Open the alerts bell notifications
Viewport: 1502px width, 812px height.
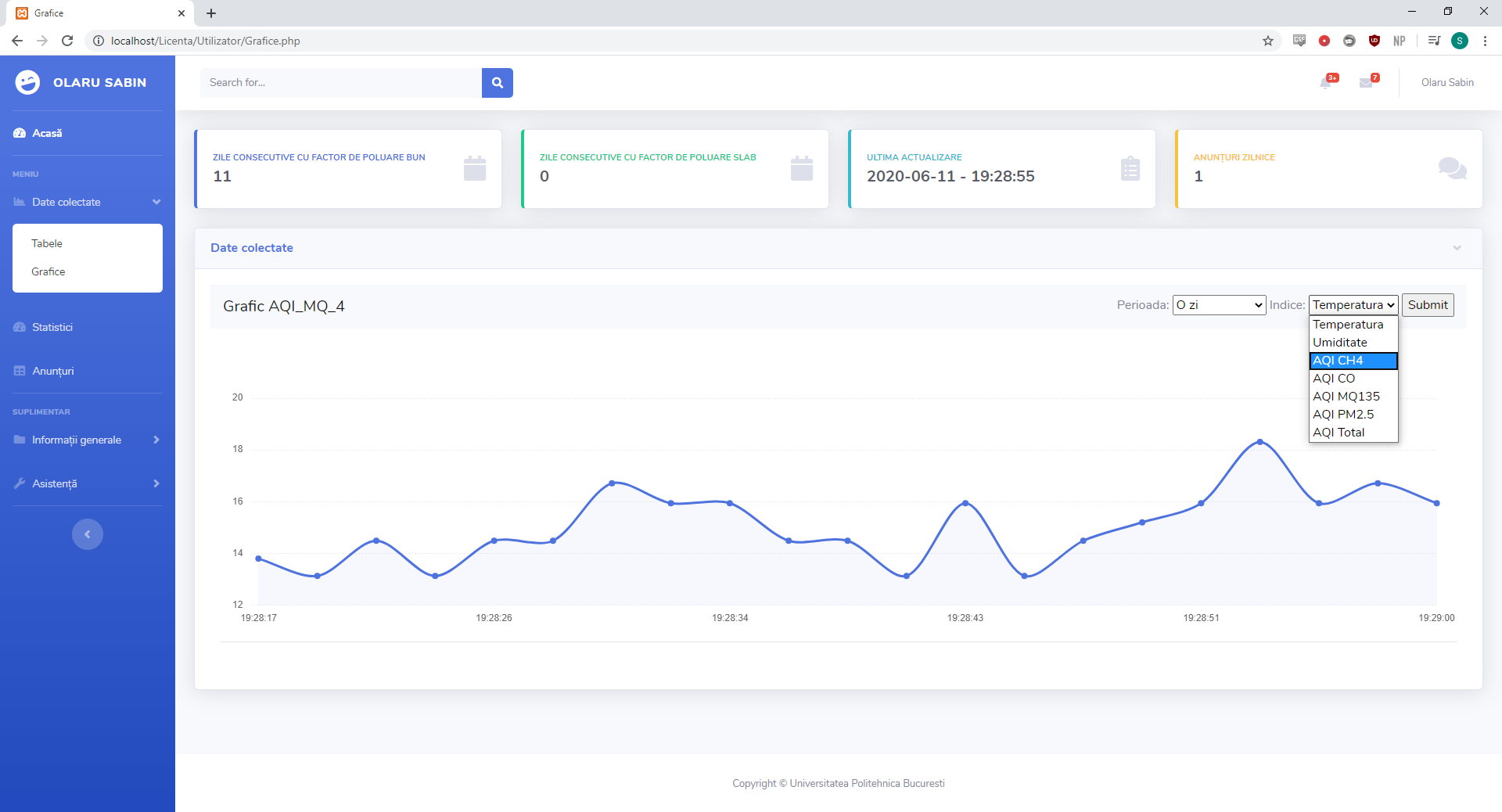pyautogui.click(x=1327, y=82)
